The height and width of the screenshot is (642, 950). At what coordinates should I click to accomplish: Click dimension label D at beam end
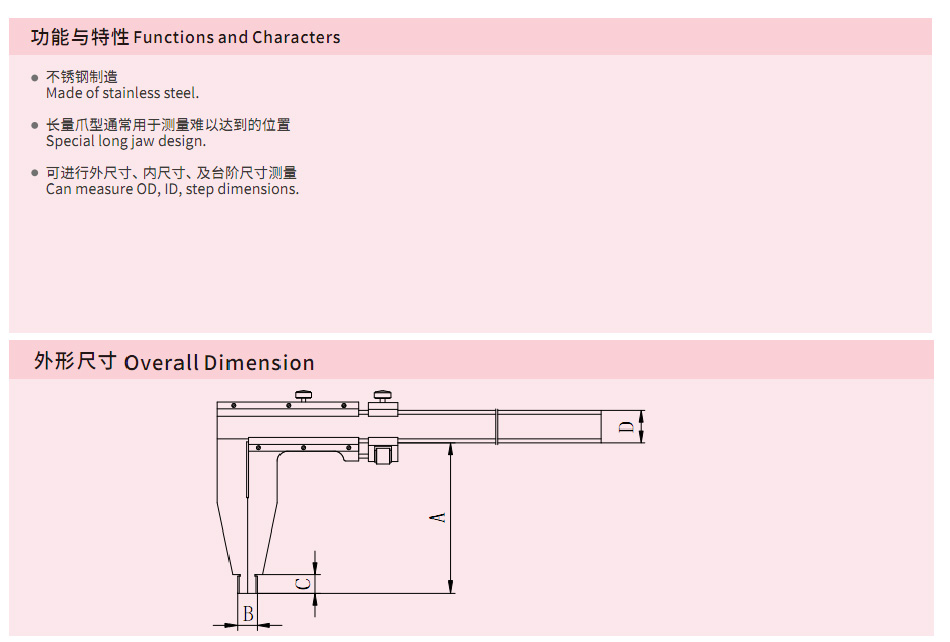(626, 427)
